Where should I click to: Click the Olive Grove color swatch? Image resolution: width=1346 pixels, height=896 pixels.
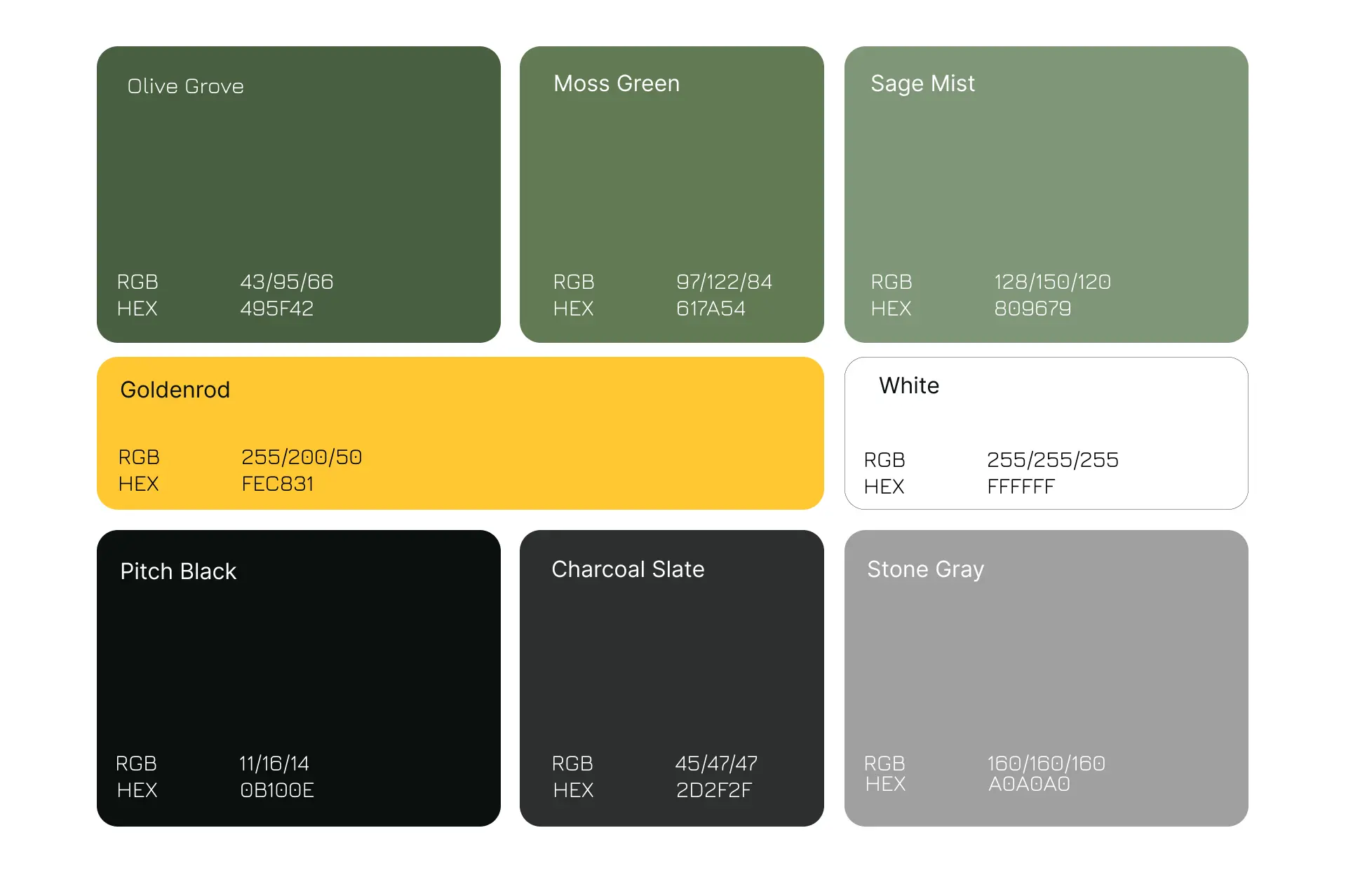[298, 182]
